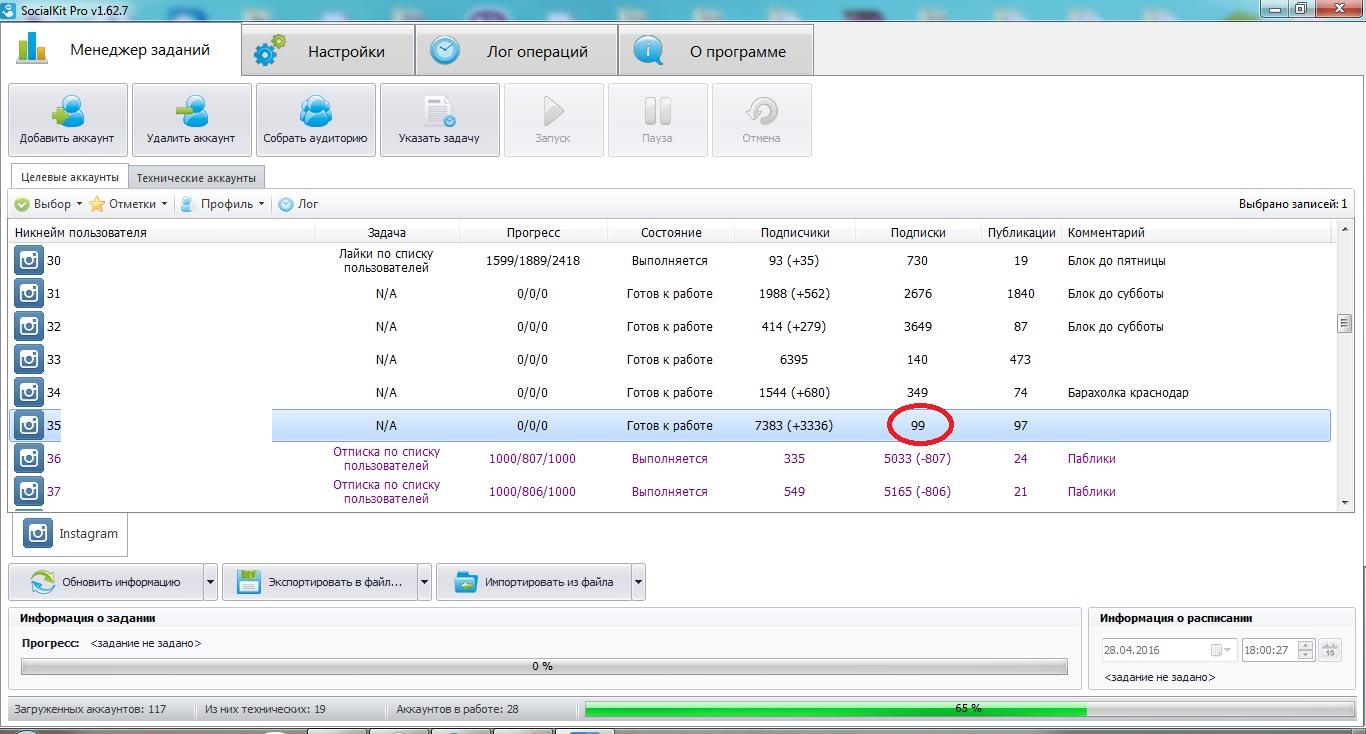Sort by Прогресс column header
Image resolution: width=1366 pixels, height=734 pixels.
click(x=533, y=232)
